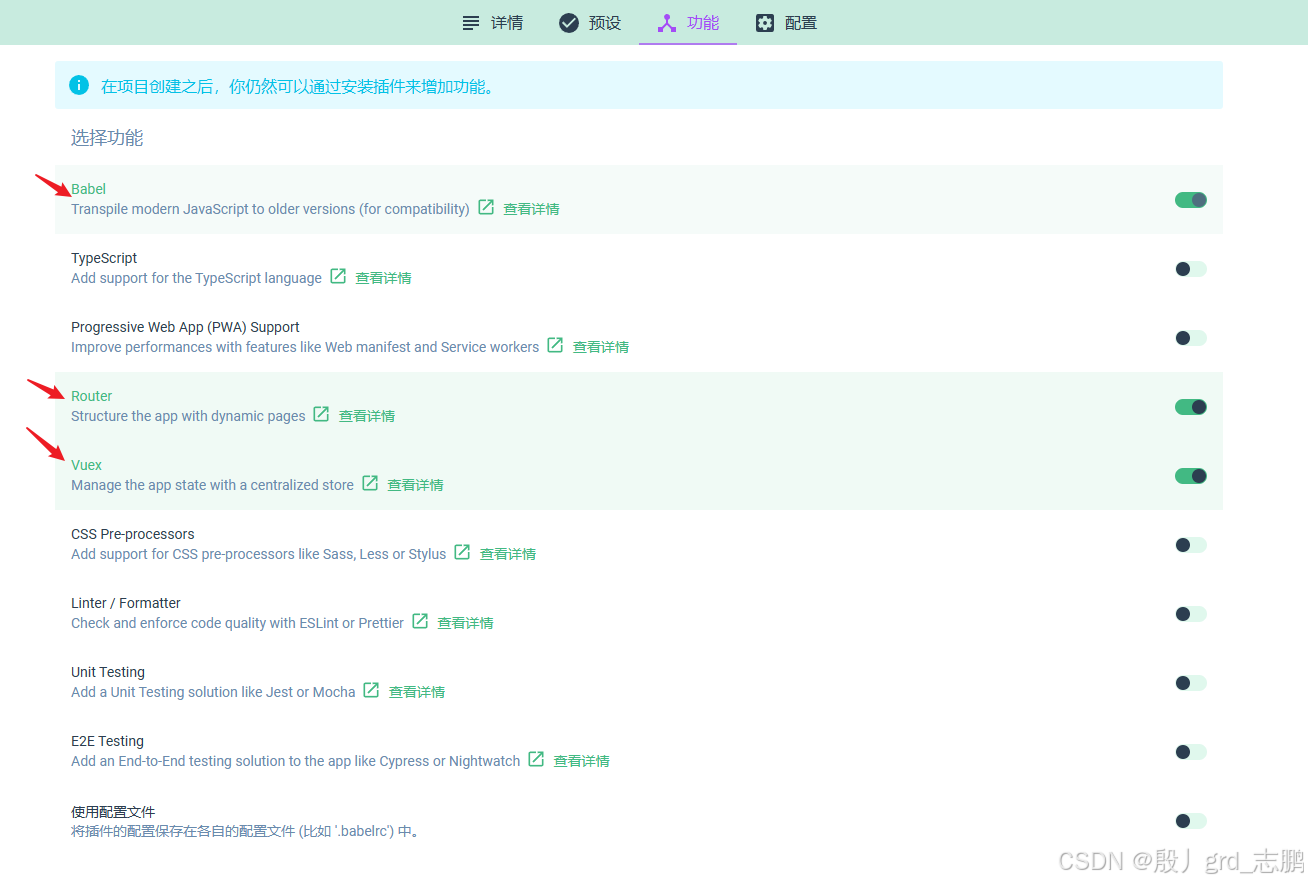The height and width of the screenshot is (883, 1308).
Task: Click 'Transpile modern JavaScript to older versions' description
Action: pyautogui.click(x=270, y=209)
